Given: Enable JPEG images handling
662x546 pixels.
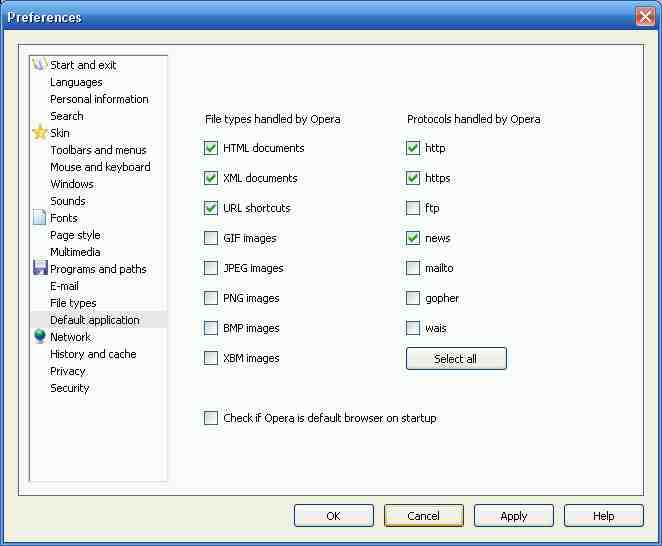Looking at the screenshot, I should (x=211, y=268).
